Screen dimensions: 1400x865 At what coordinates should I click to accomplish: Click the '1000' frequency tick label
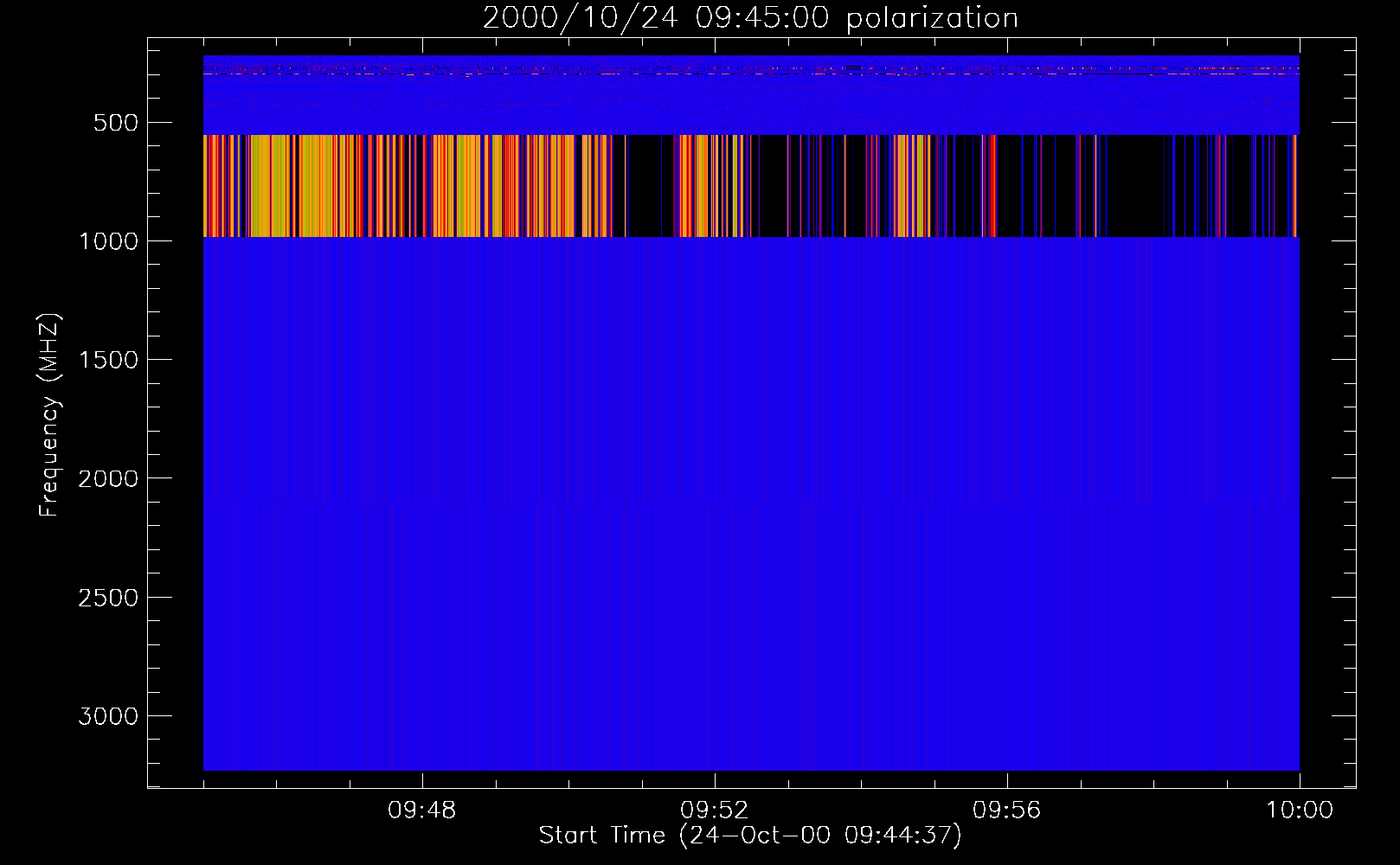point(108,241)
